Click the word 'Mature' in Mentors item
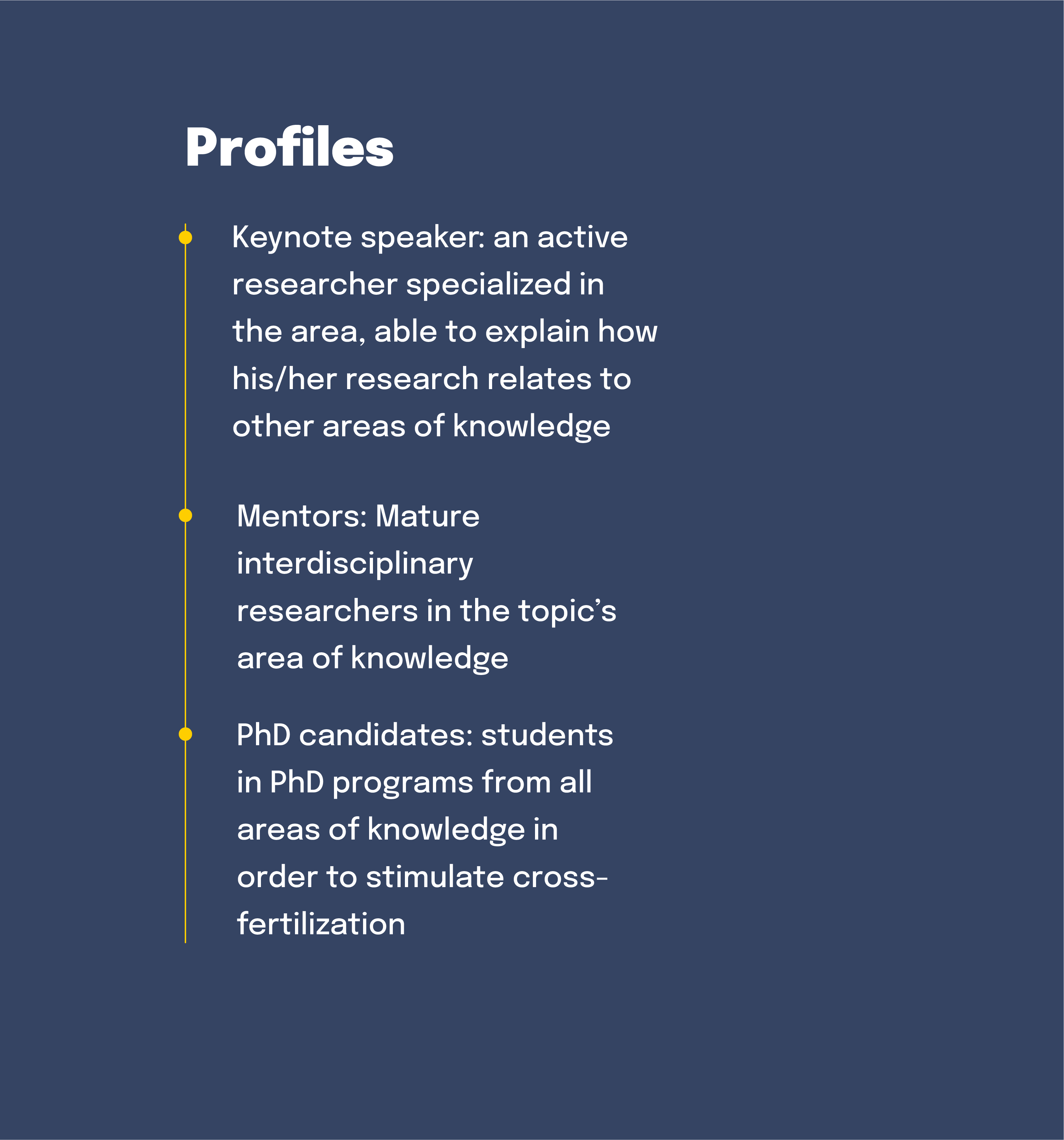 pyautogui.click(x=427, y=516)
